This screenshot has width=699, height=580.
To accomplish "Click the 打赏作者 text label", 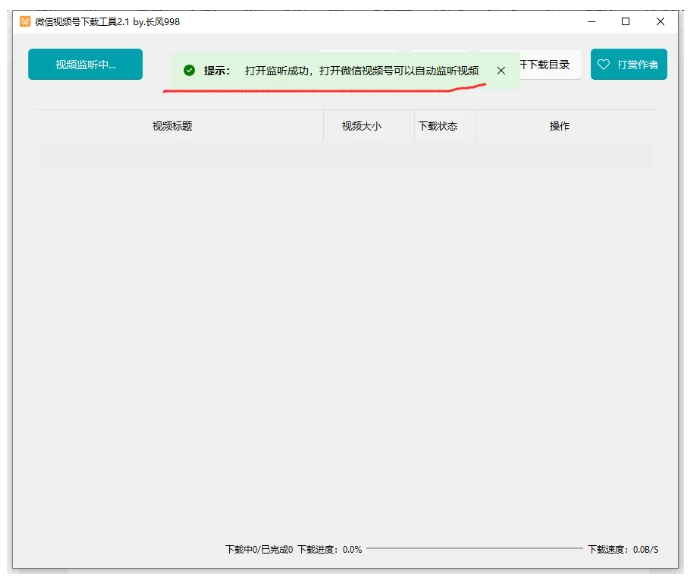I will click(637, 65).
